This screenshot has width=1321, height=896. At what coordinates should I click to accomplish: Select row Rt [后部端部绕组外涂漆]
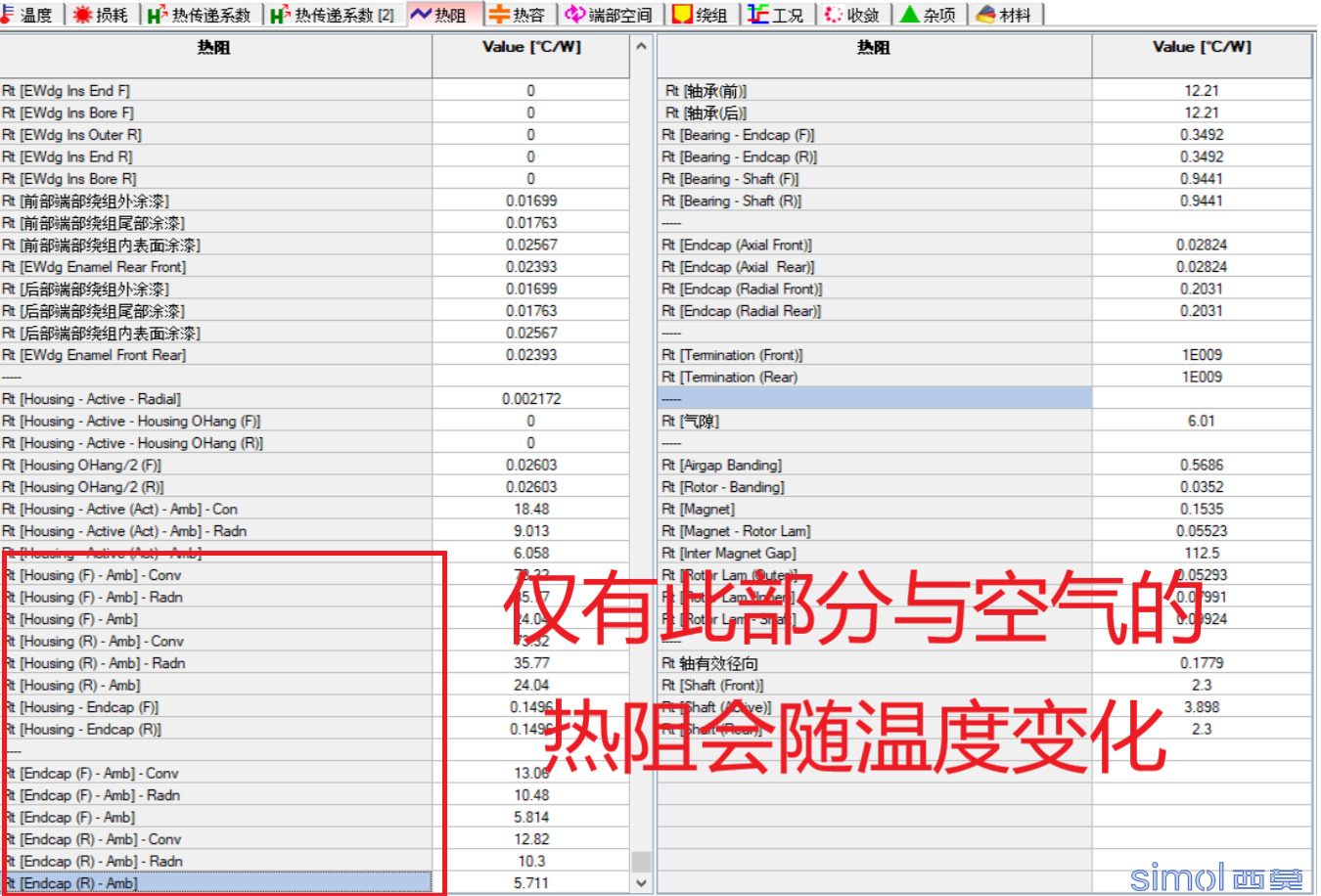coord(215,290)
